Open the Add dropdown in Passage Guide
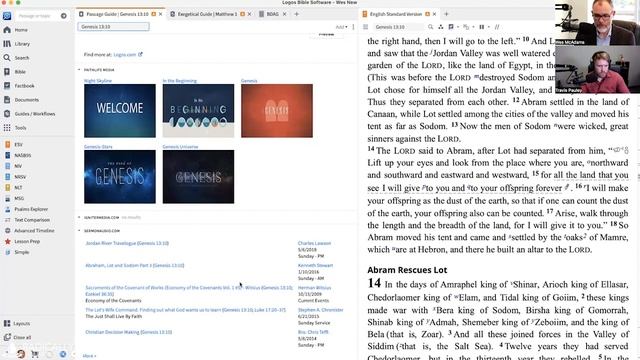This screenshot has height=360, width=640. tap(341, 27)
